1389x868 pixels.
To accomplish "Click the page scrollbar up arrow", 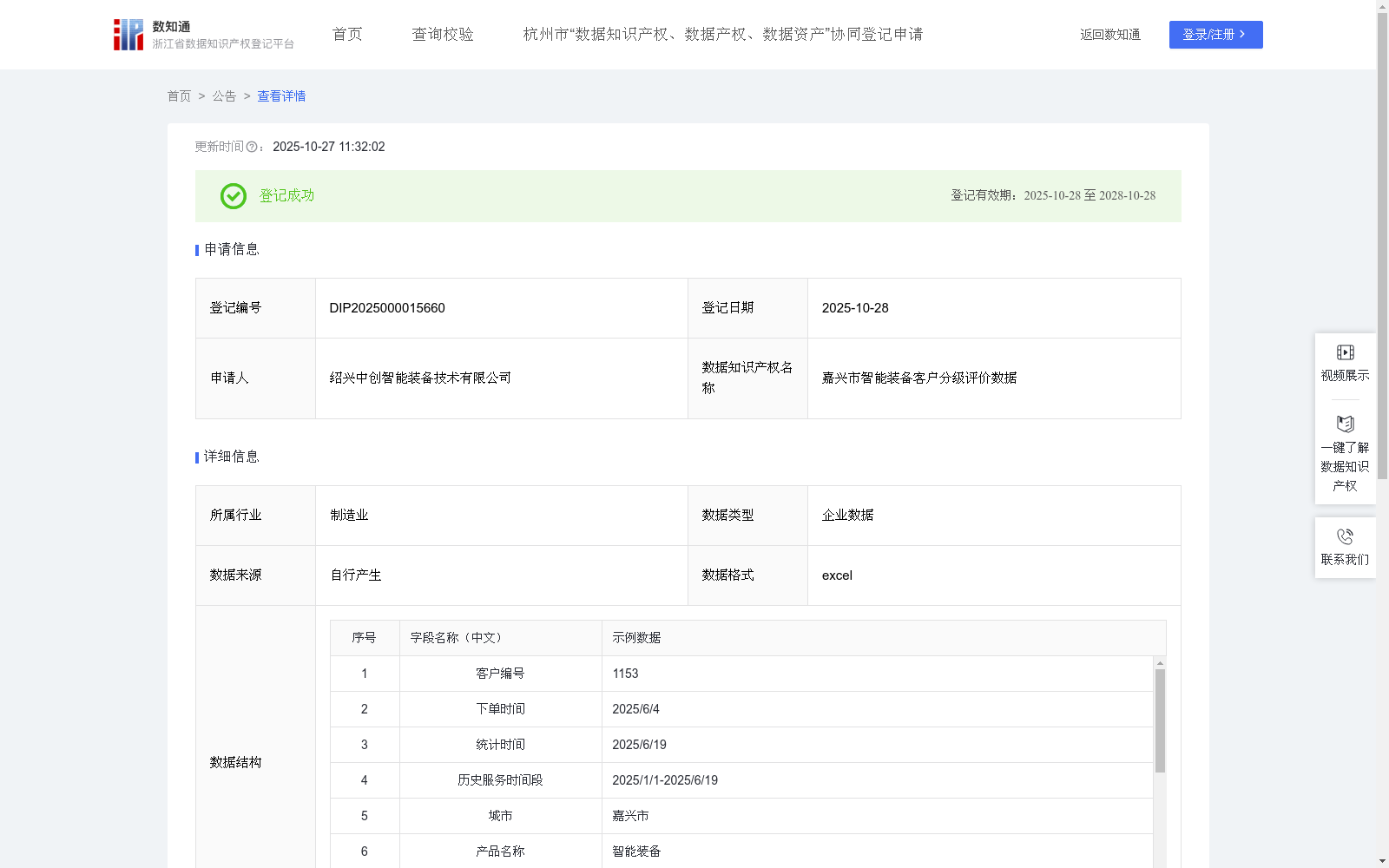I will (x=1382, y=6).
